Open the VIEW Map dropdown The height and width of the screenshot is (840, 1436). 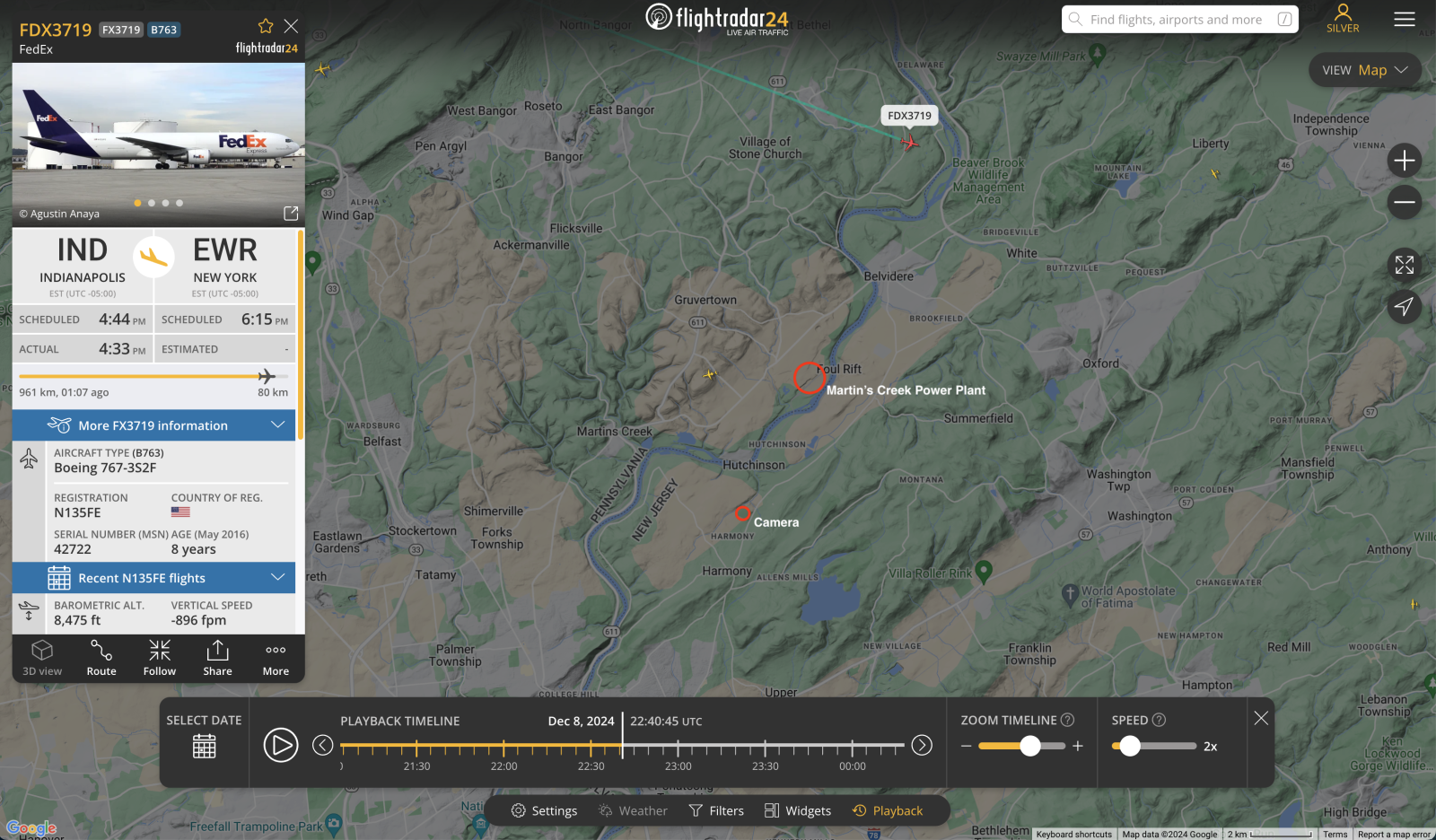tap(1364, 70)
